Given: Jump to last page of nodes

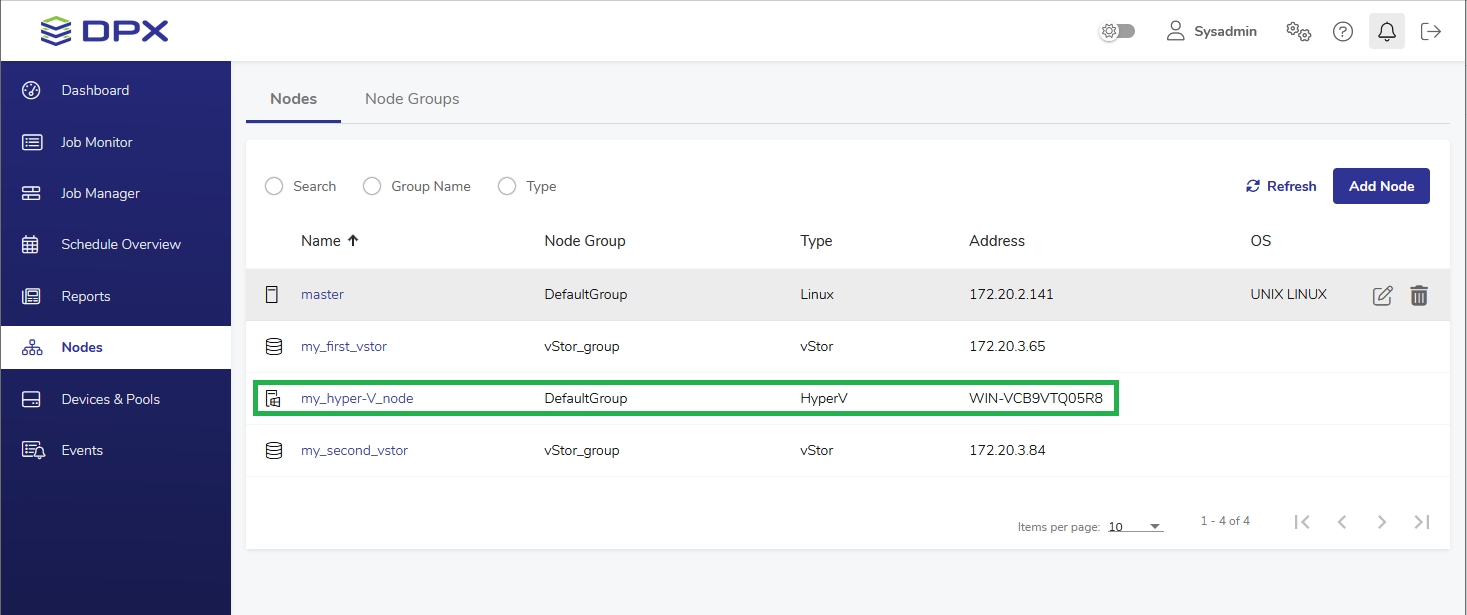Looking at the screenshot, I should pos(1421,522).
